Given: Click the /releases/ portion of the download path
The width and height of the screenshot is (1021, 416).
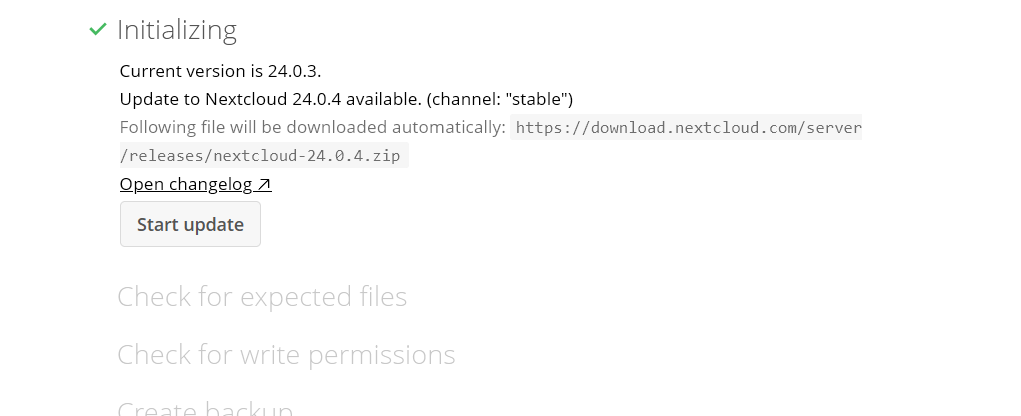Looking at the screenshot, I should coord(167,156).
